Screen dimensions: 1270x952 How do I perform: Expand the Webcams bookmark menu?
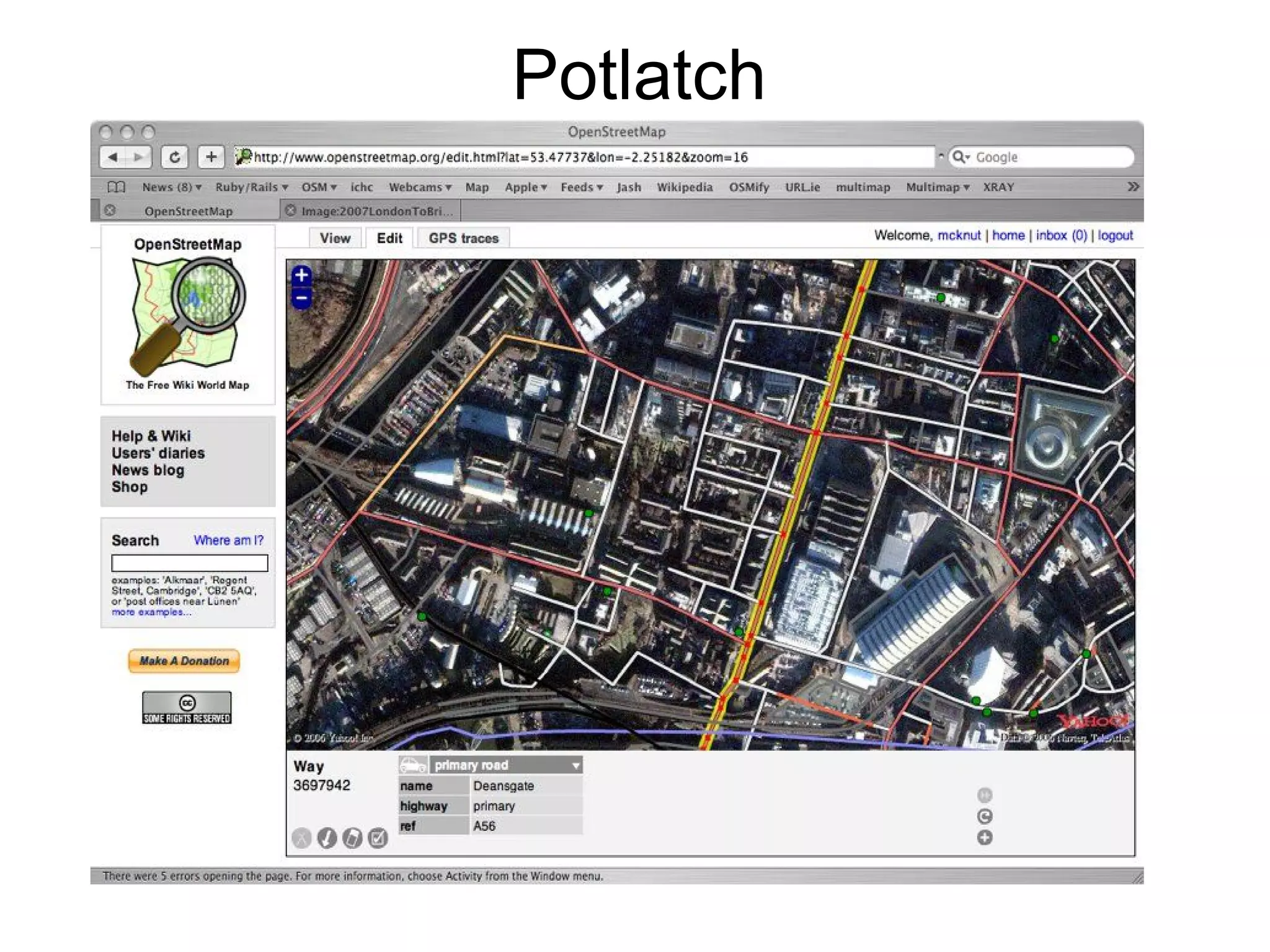420,187
